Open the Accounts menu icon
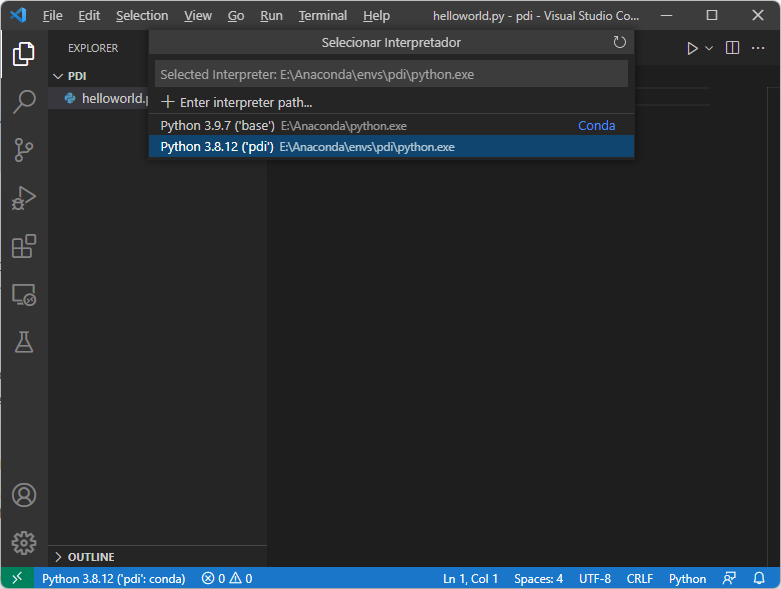The height and width of the screenshot is (589, 781). click(x=23, y=495)
